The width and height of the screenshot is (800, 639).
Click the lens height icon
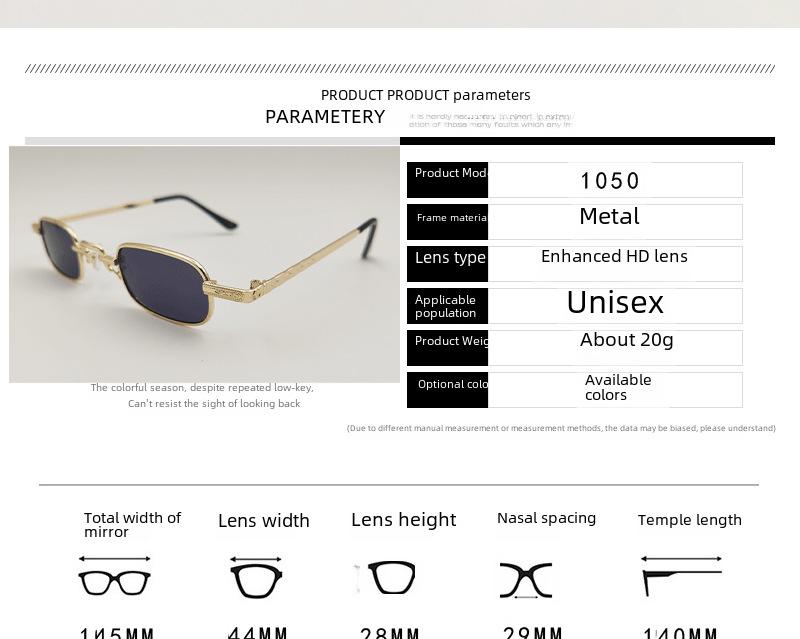coord(385,578)
